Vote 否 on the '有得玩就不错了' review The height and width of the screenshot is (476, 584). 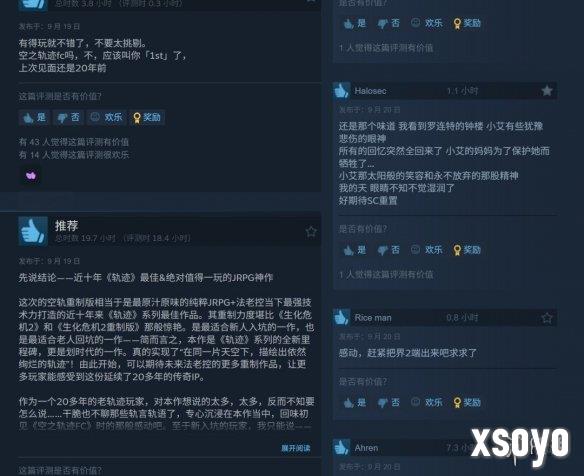pos(68,118)
